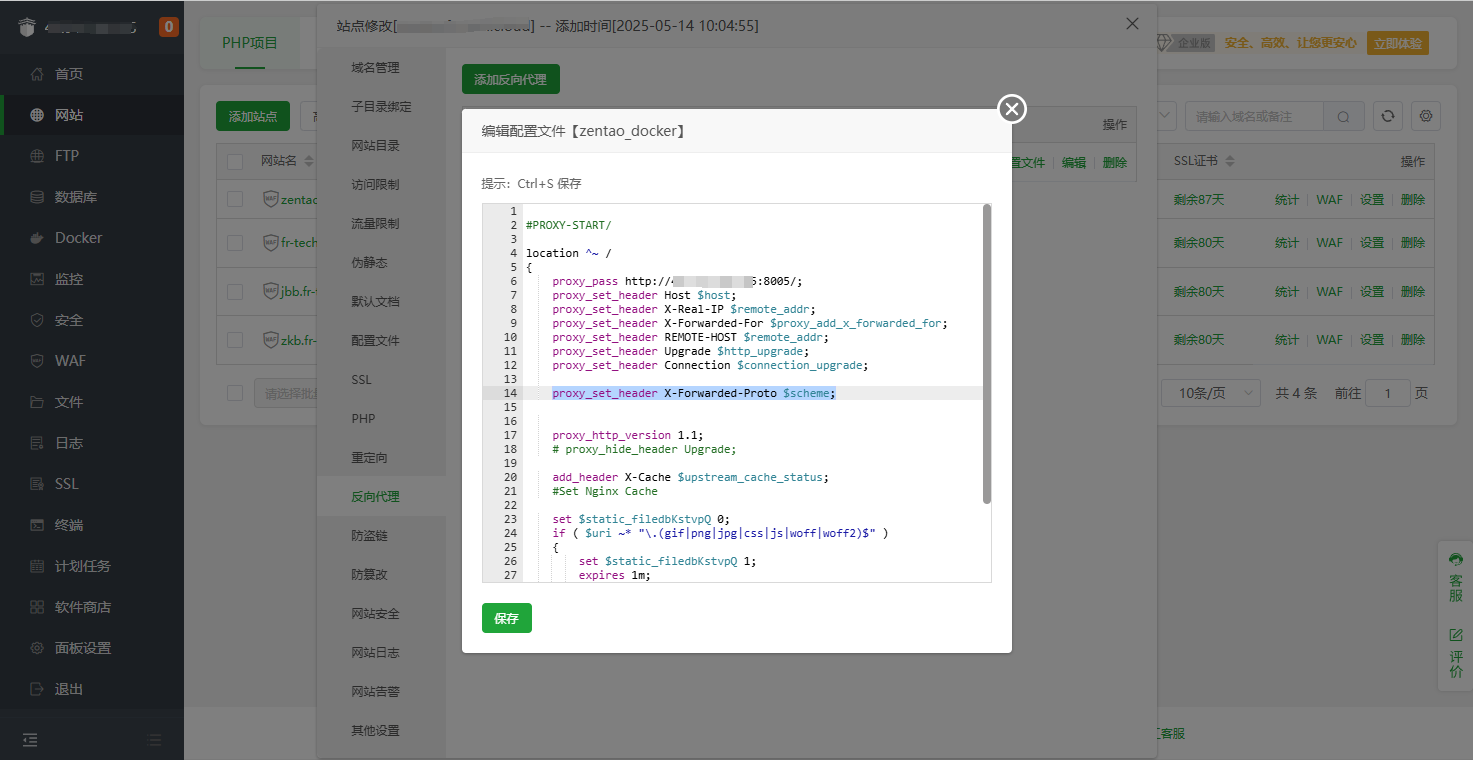Close the 编辑配置文件 editor with round X
Viewport: 1473px width, 760px height.
(1012, 109)
